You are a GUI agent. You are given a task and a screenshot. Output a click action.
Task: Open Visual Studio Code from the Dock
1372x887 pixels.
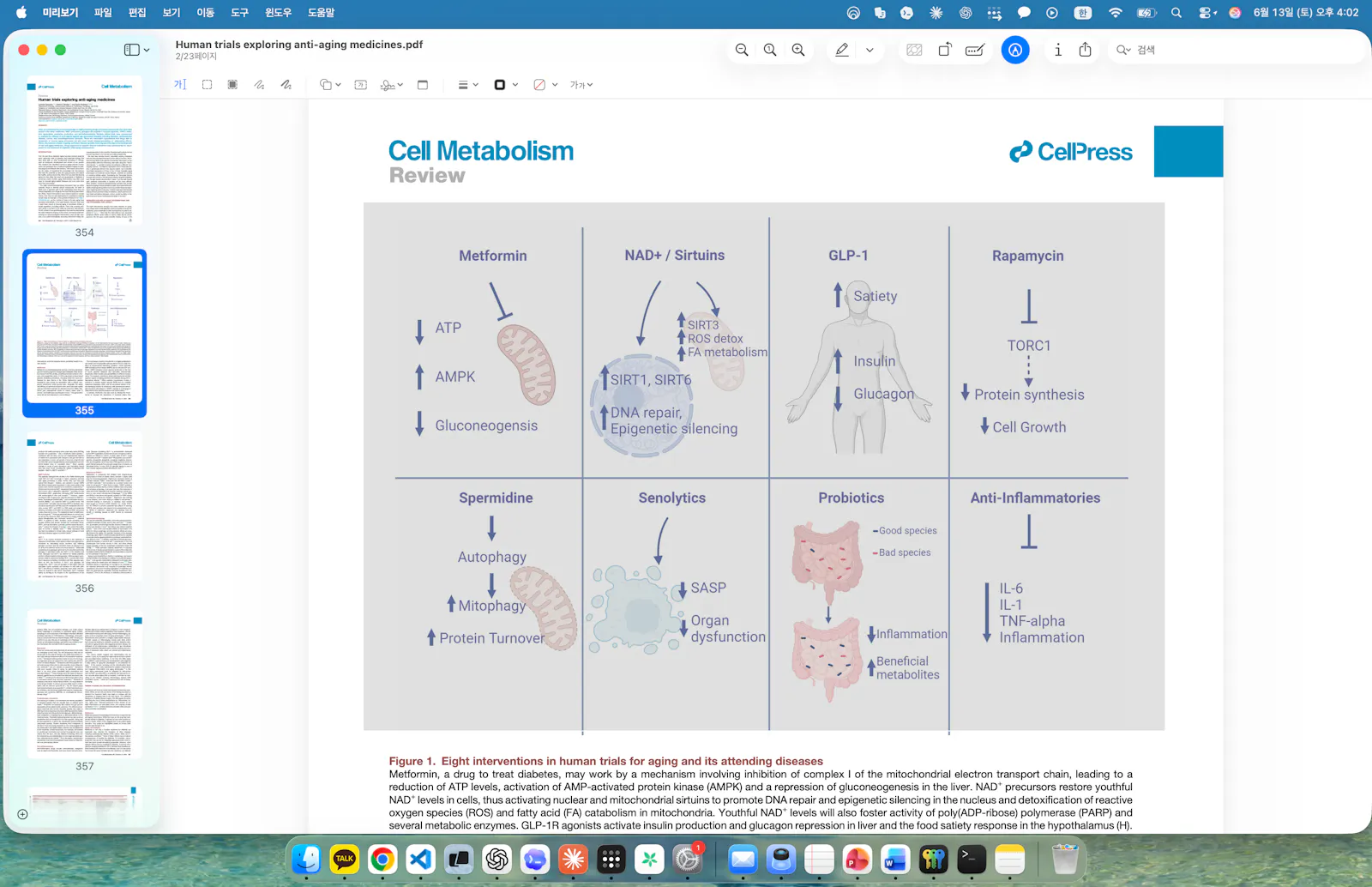coord(421,859)
